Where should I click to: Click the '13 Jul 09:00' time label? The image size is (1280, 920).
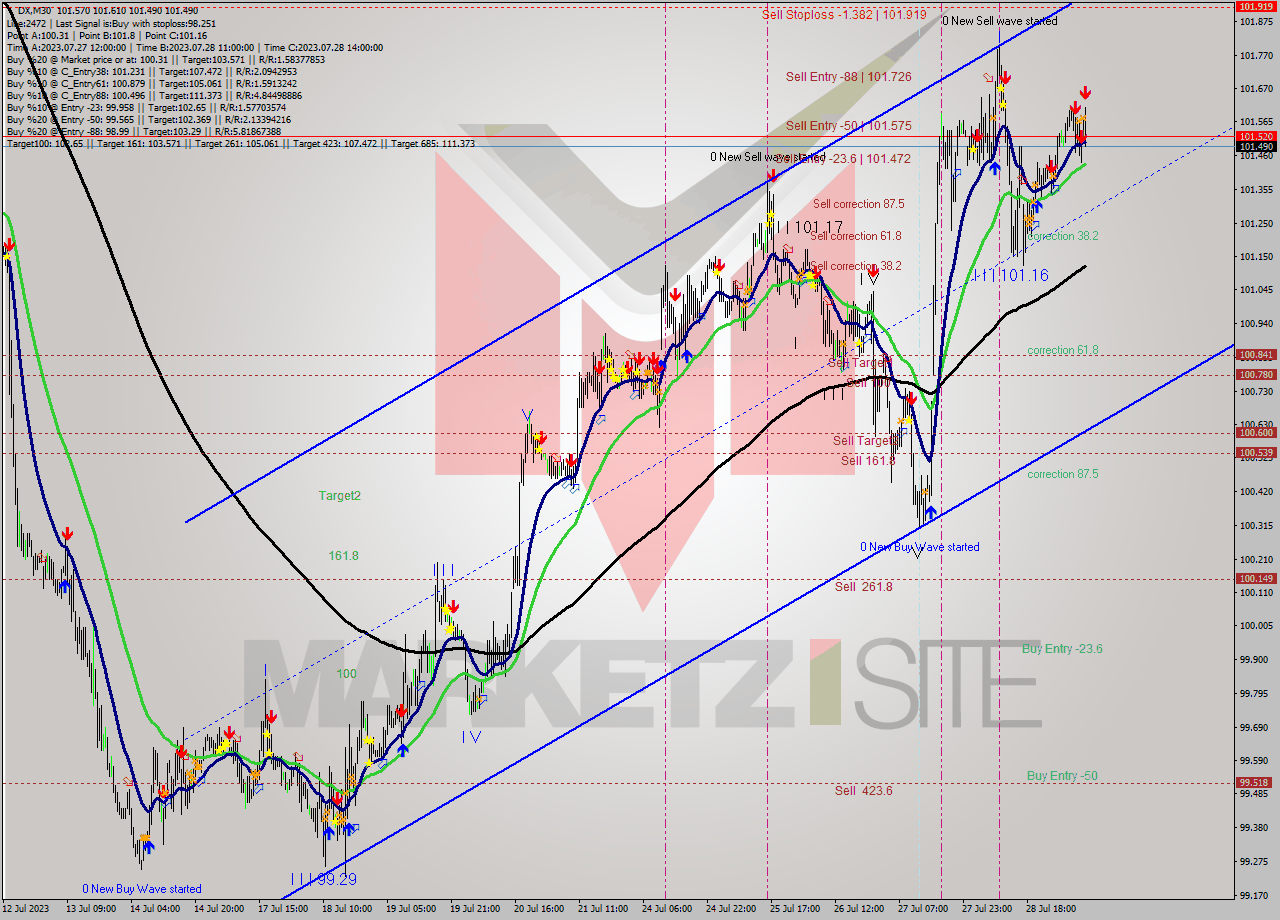click(x=91, y=909)
